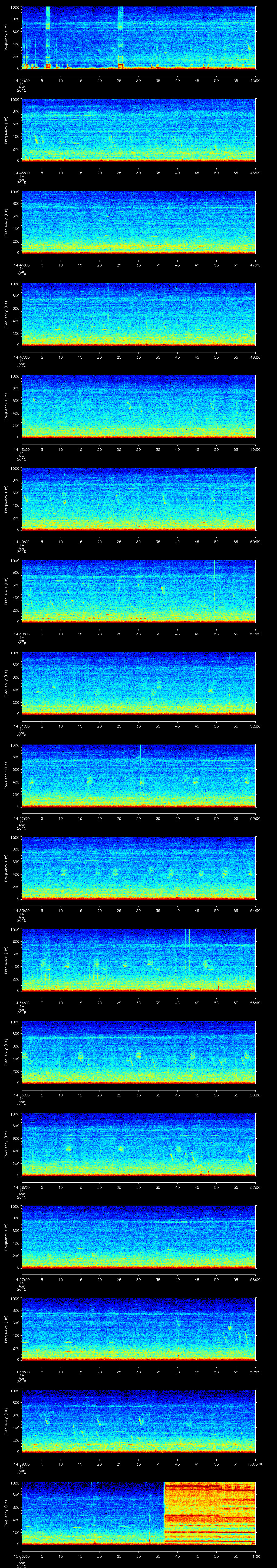Screen dimensions: 277x1568
Task: Click the '14:49:00' start time label
Action: point(21,542)
